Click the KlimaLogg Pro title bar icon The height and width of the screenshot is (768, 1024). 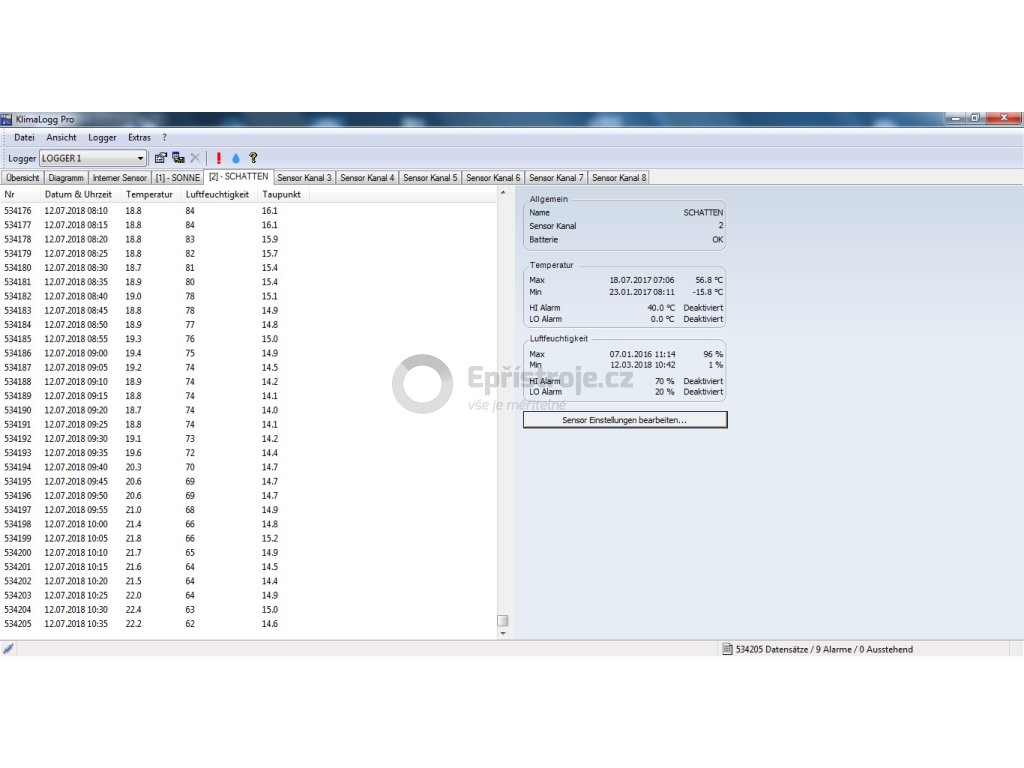point(7,119)
